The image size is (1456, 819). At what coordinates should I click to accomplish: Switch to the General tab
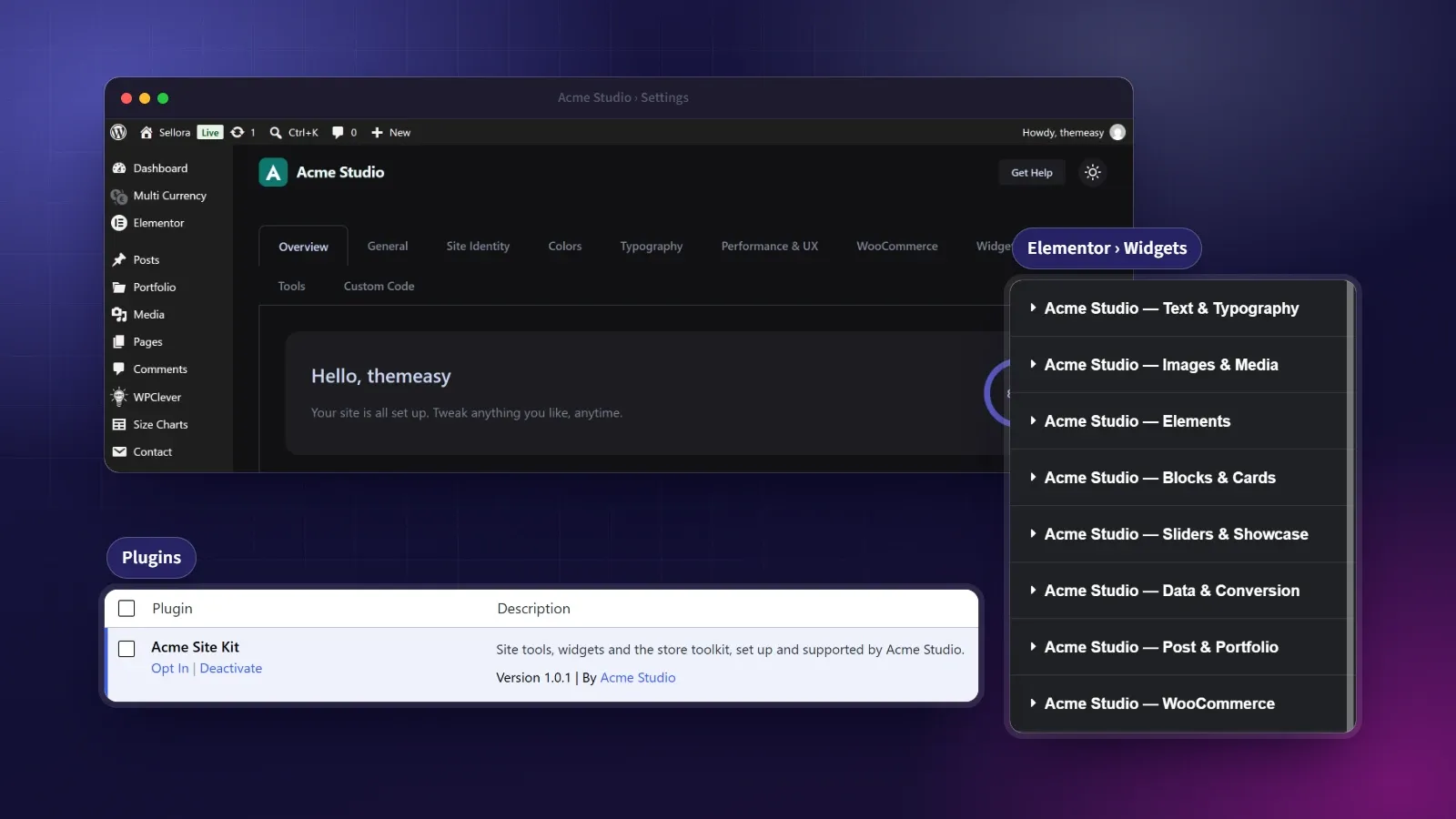click(x=388, y=247)
